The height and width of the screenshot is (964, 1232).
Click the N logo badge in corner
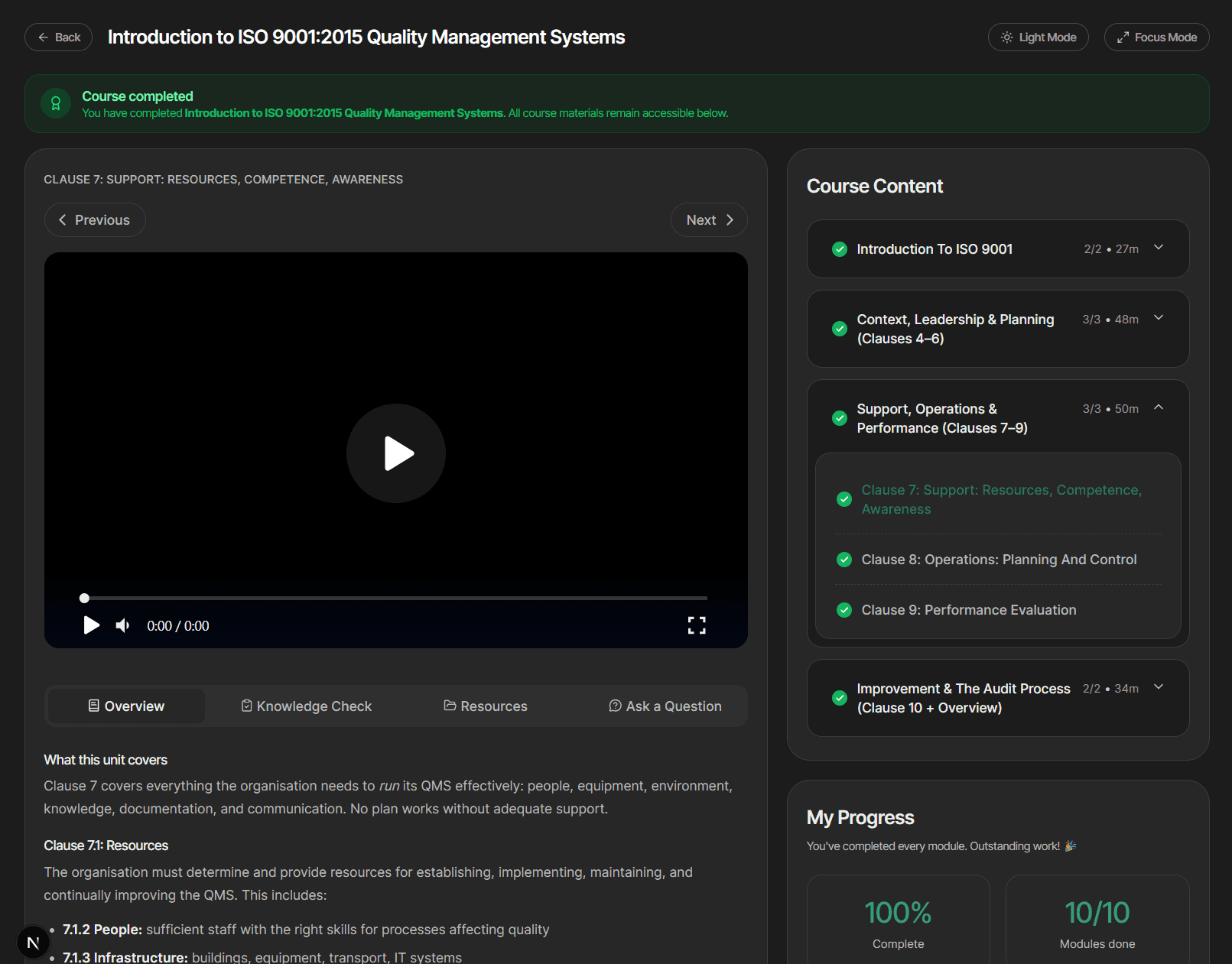33,943
